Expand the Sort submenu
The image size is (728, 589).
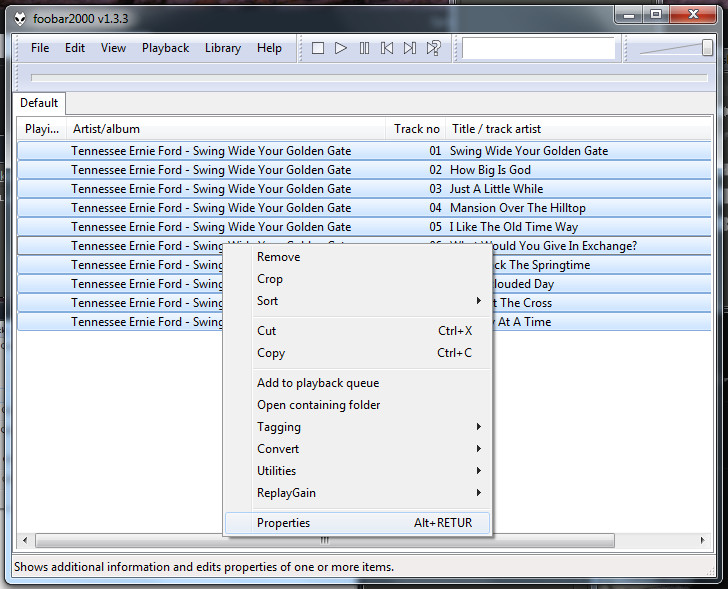pyautogui.click(x=358, y=301)
